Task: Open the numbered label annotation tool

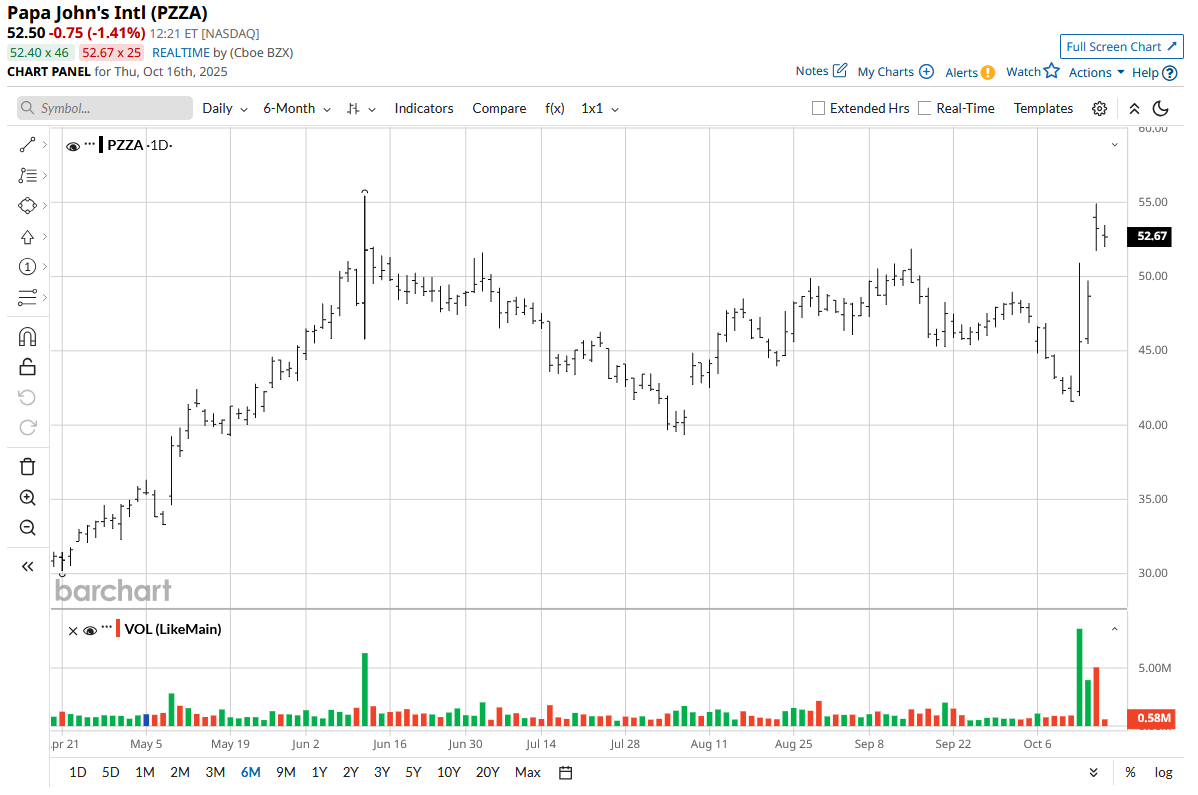Action: point(28,267)
